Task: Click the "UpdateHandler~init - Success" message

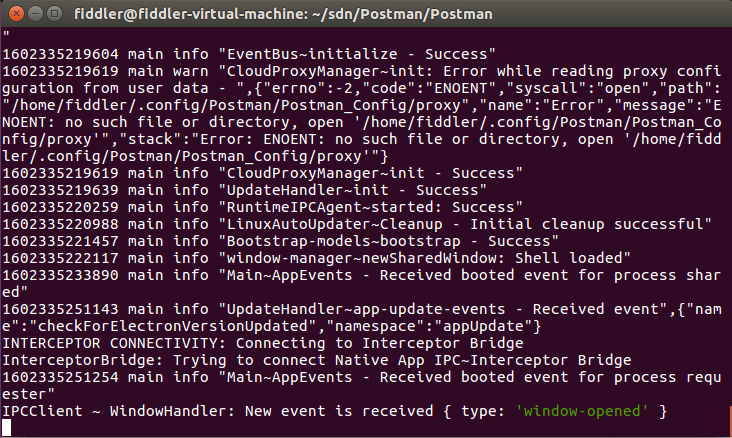Action: click(352, 190)
